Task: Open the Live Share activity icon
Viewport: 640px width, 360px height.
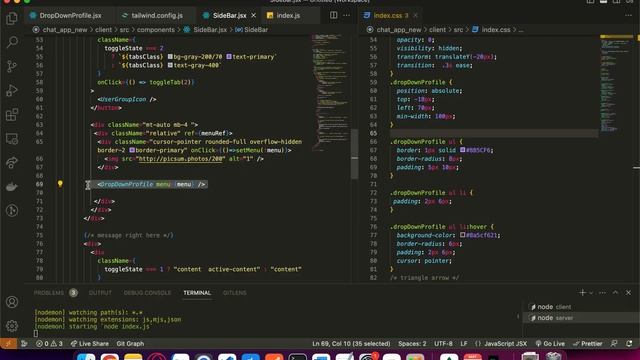Action: click(12, 162)
